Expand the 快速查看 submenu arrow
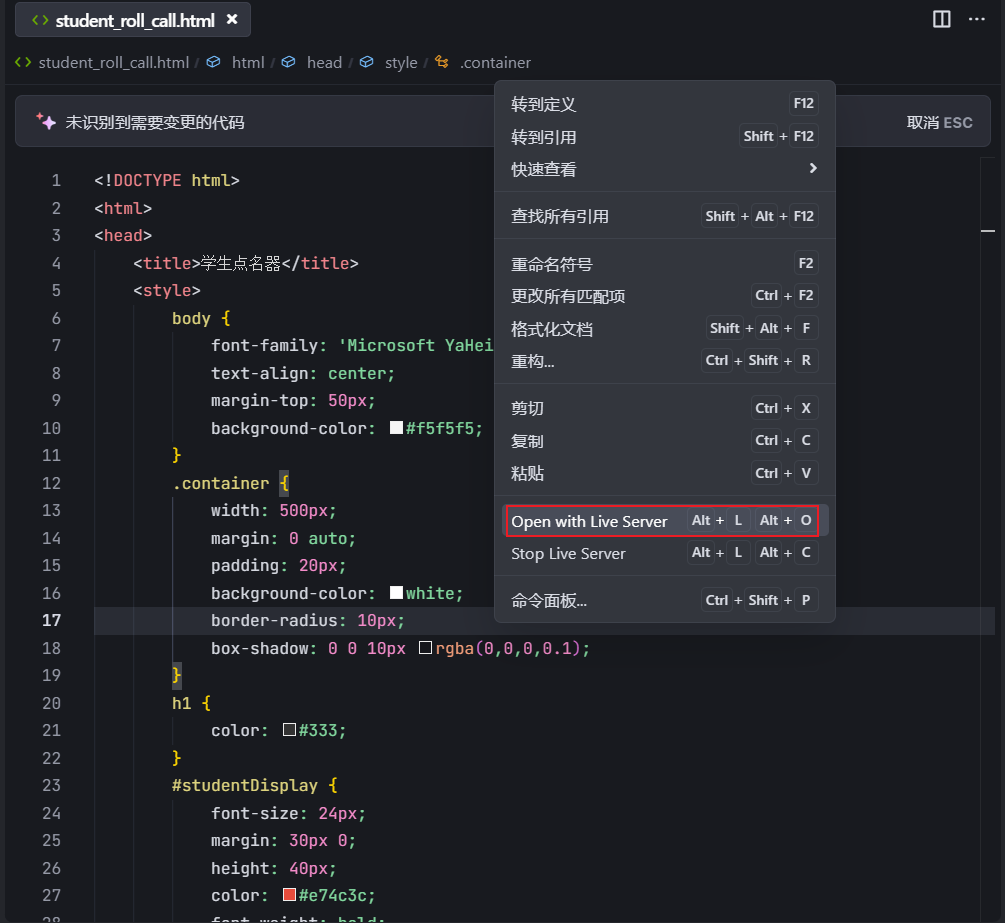This screenshot has width=1005, height=923. tap(814, 169)
